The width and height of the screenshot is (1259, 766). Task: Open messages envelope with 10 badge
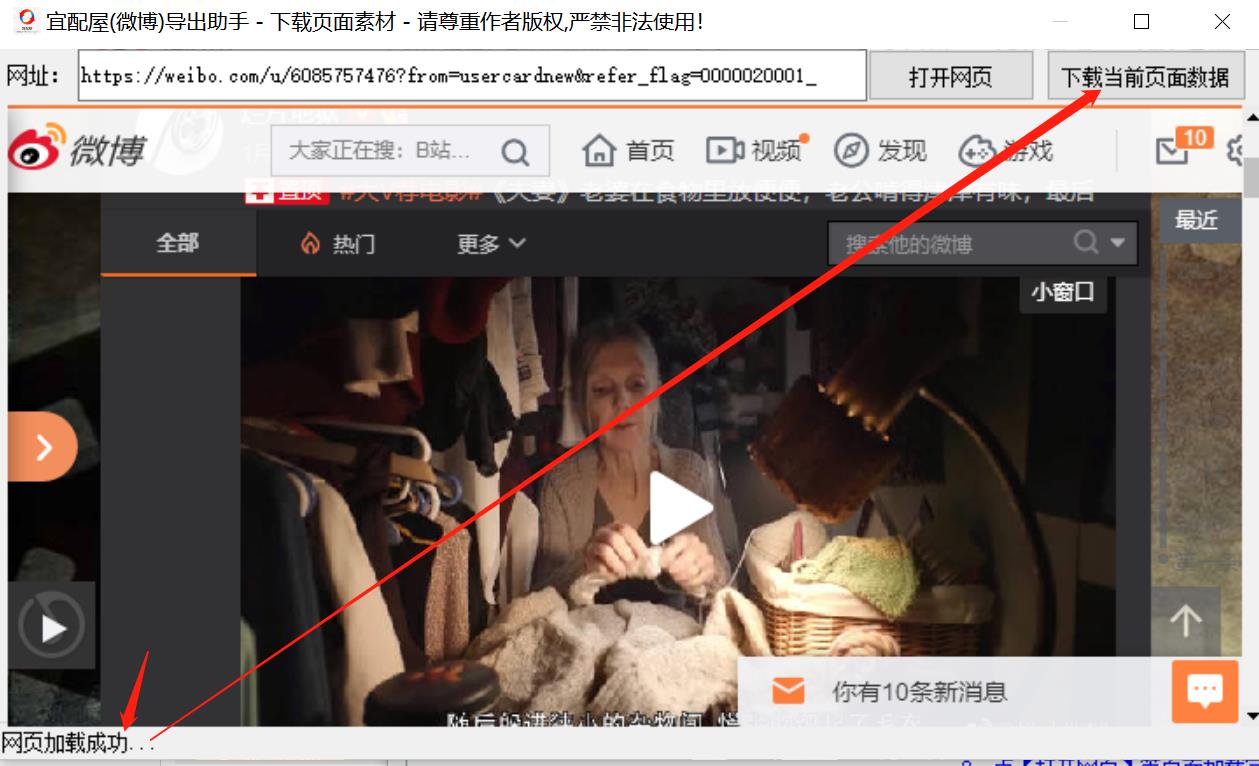tap(1183, 146)
